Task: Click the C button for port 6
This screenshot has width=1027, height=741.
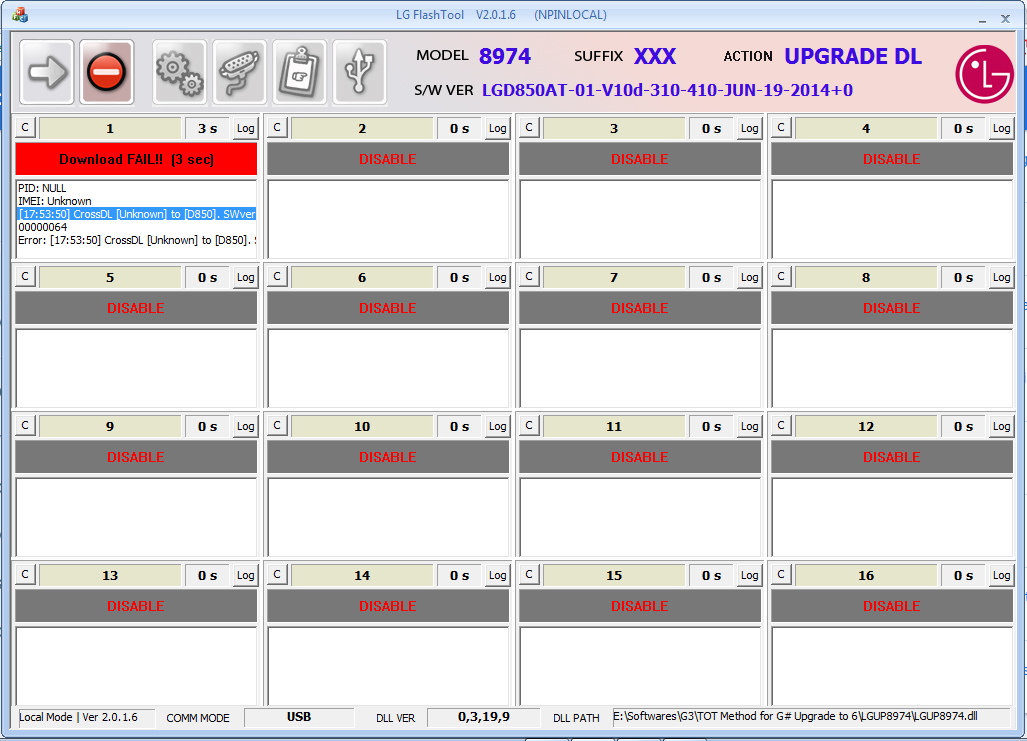Action: point(277,276)
